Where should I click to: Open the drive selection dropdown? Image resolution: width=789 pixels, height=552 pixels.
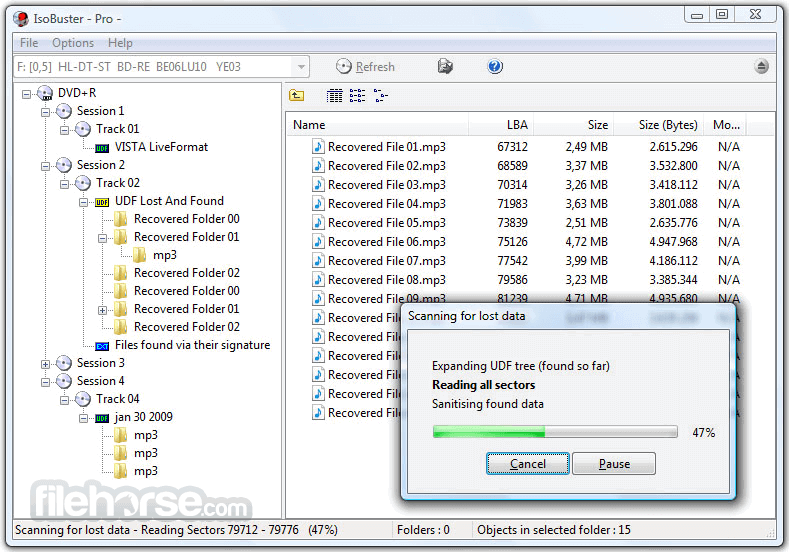point(301,67)
